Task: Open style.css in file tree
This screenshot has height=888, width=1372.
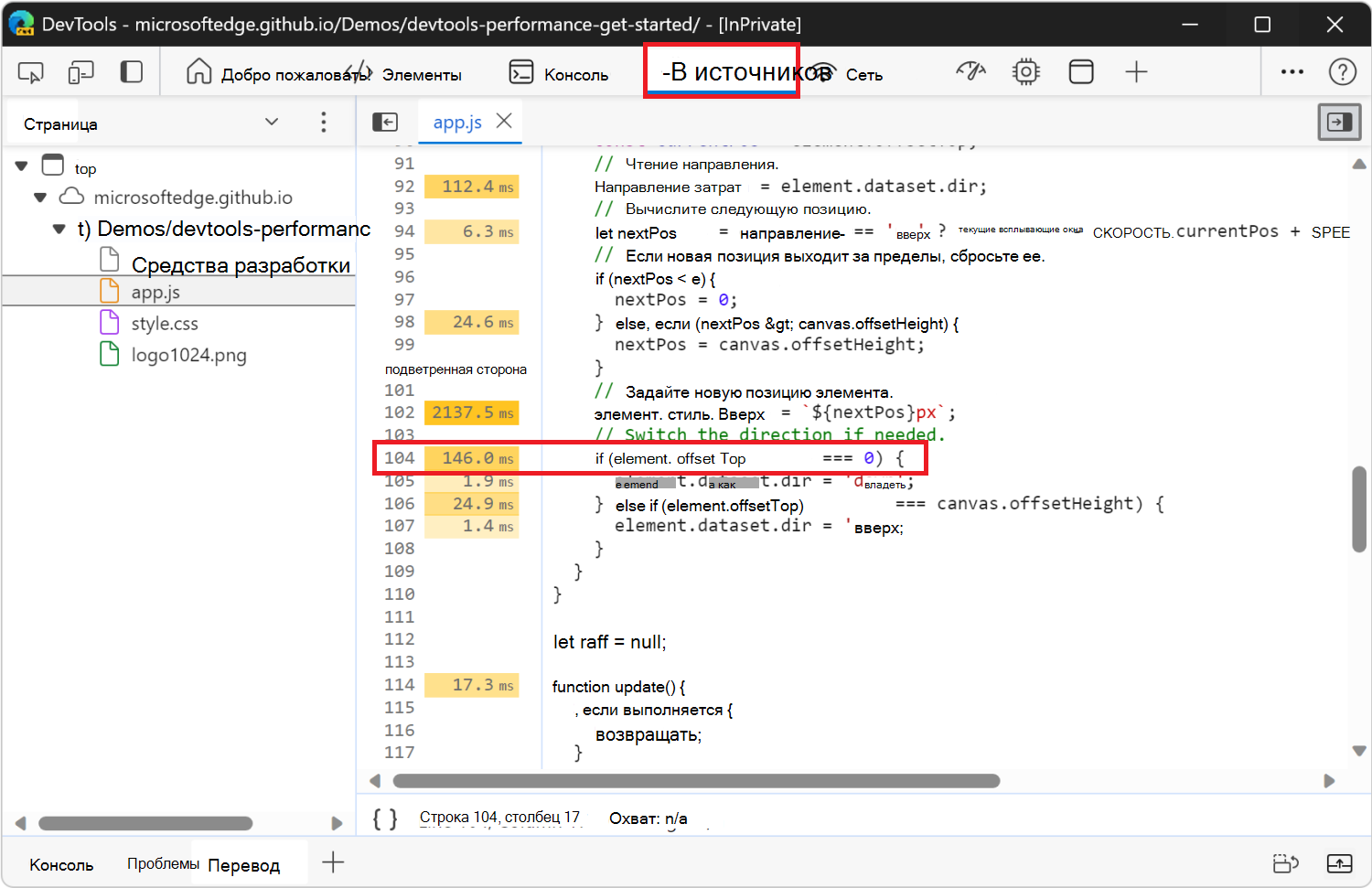Action: [x=165, y=324]
